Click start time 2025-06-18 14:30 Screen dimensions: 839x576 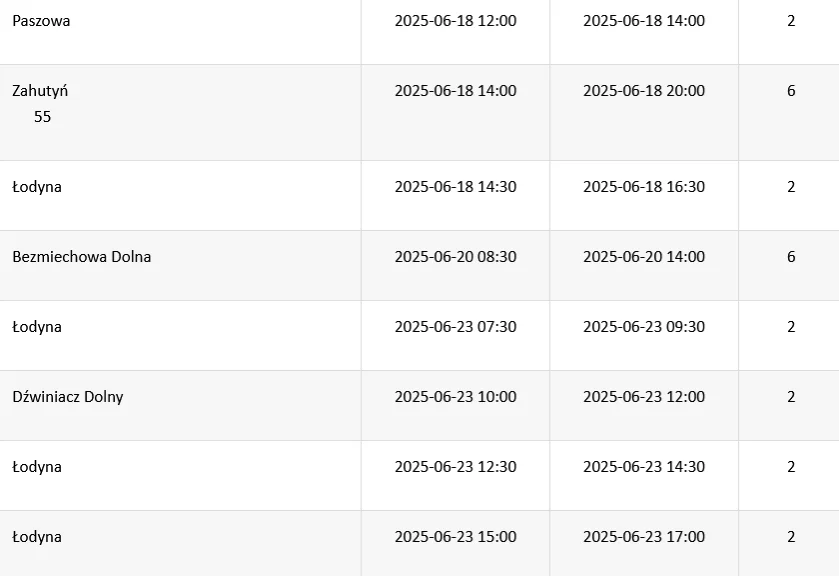pos(455,187)
